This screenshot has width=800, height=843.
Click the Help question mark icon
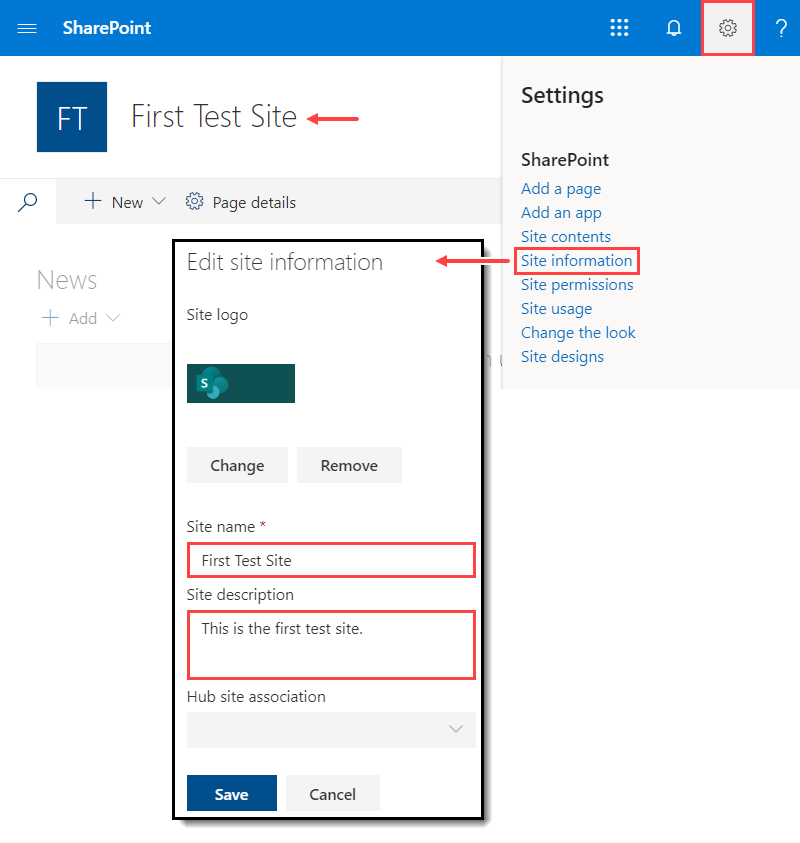point(781,28)
